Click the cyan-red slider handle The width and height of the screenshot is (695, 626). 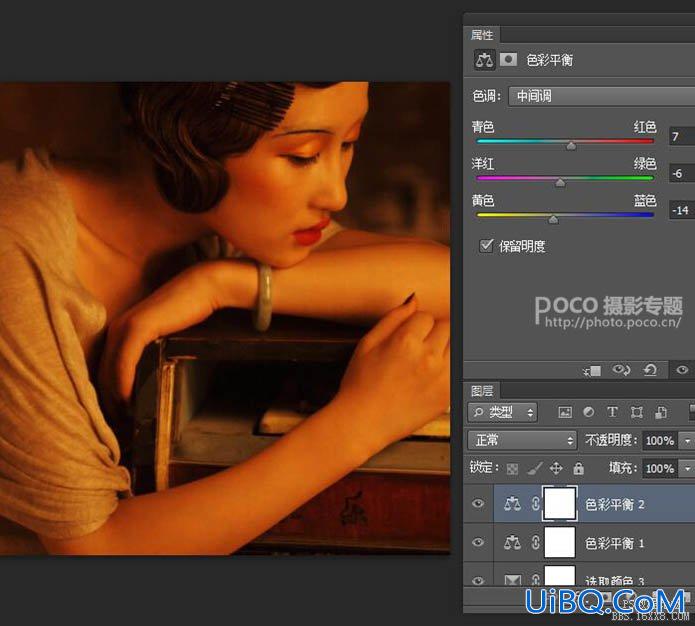coord(571,145)
